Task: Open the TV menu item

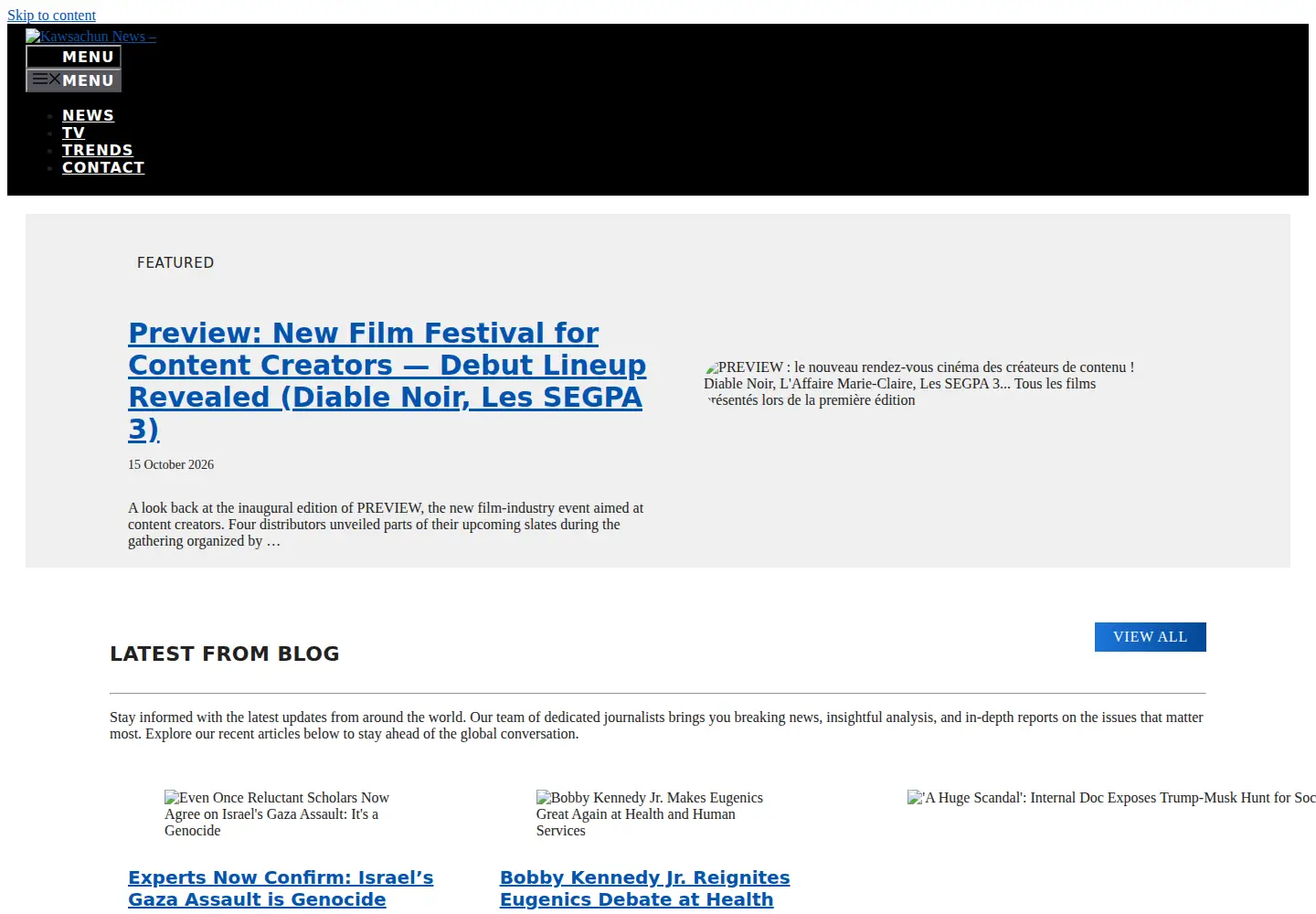Action: [x=73, y=133]
